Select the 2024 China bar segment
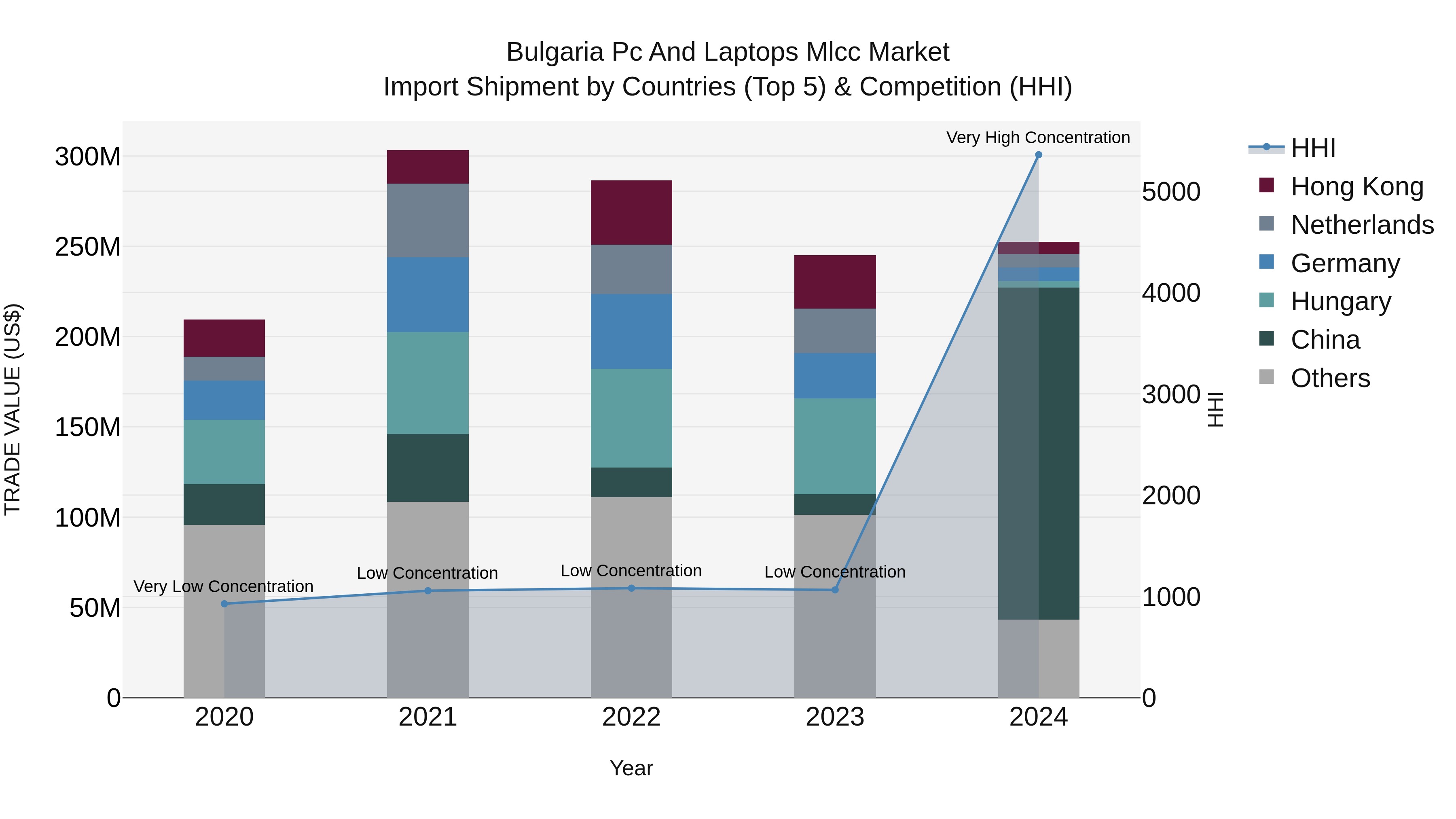 (x=1038, y=453)
